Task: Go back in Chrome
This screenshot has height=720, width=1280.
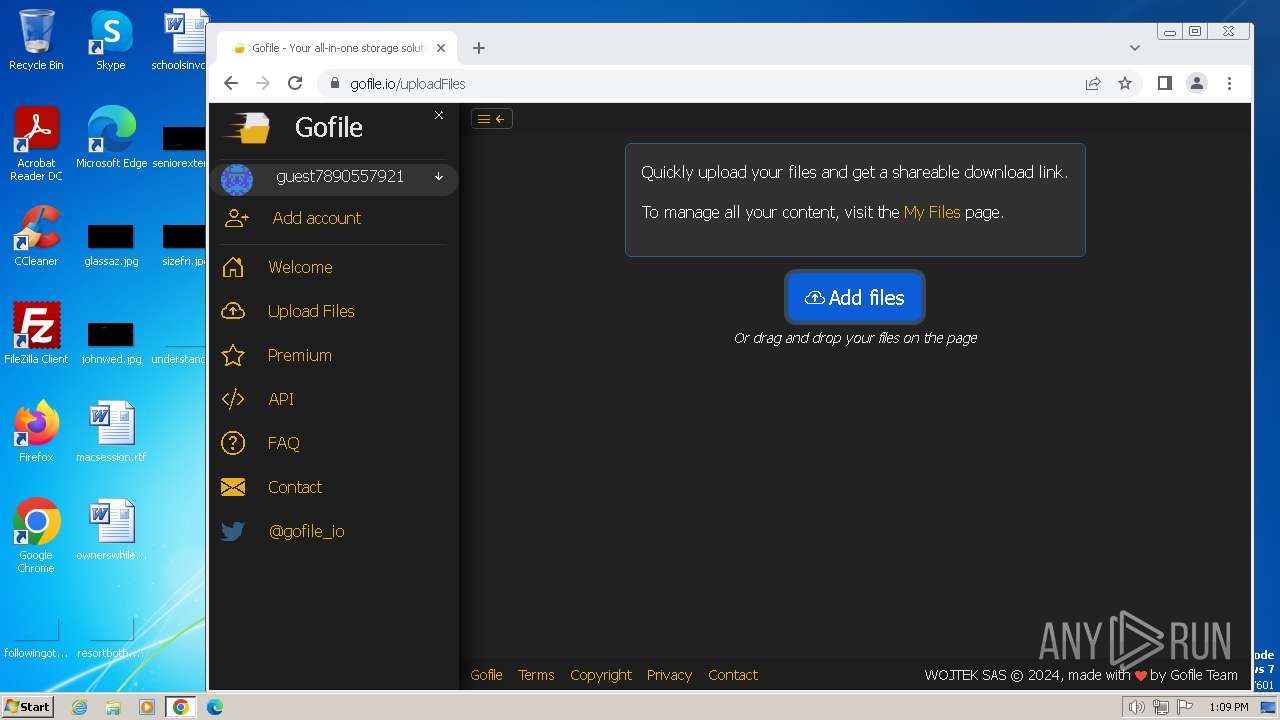Action: tap(231, 84)
